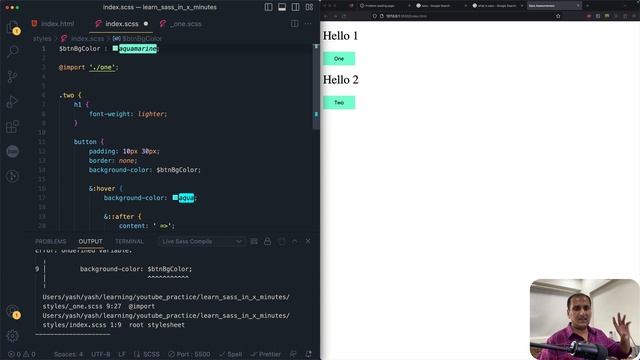
Task: Open the Live Sass Compile output dropdown
Action: point(202,241)
